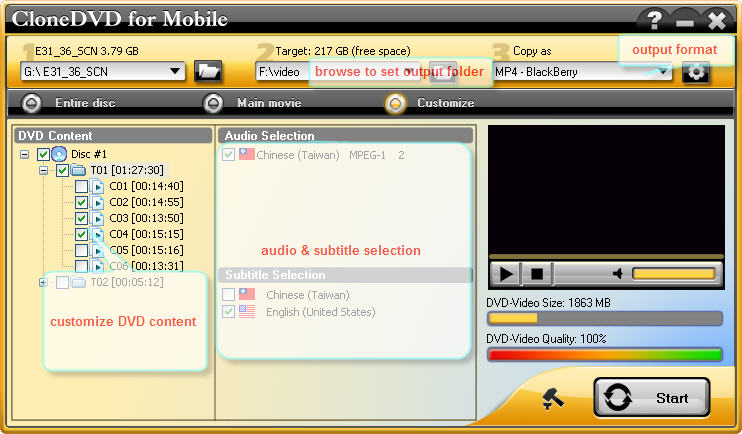This screenshot has width=742, height=434.
Task: Click the English (United States) subtitle label
Action: (x=320, y=312)
